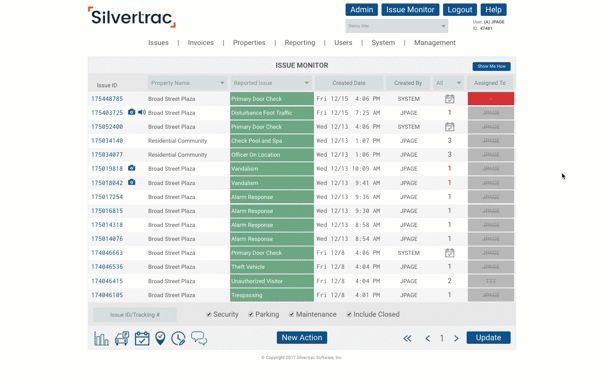Open issue link 174046415
This screenshot has width=608, height=384.
pyautogui.click(x=107, y=281)
